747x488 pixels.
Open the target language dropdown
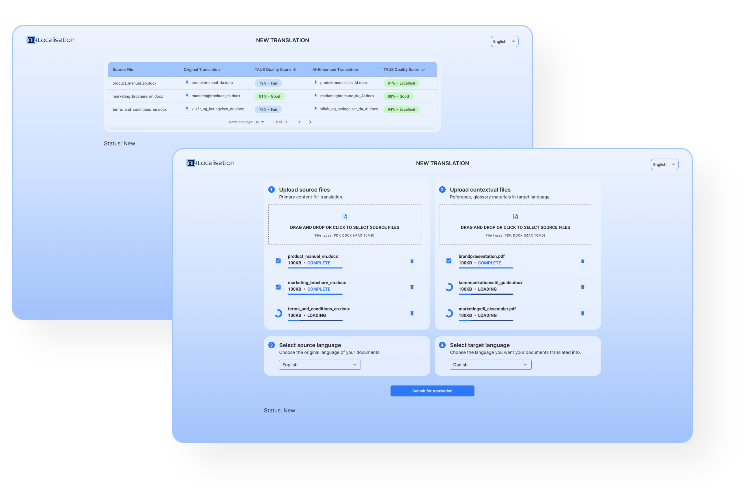click(x=490, y=365)
